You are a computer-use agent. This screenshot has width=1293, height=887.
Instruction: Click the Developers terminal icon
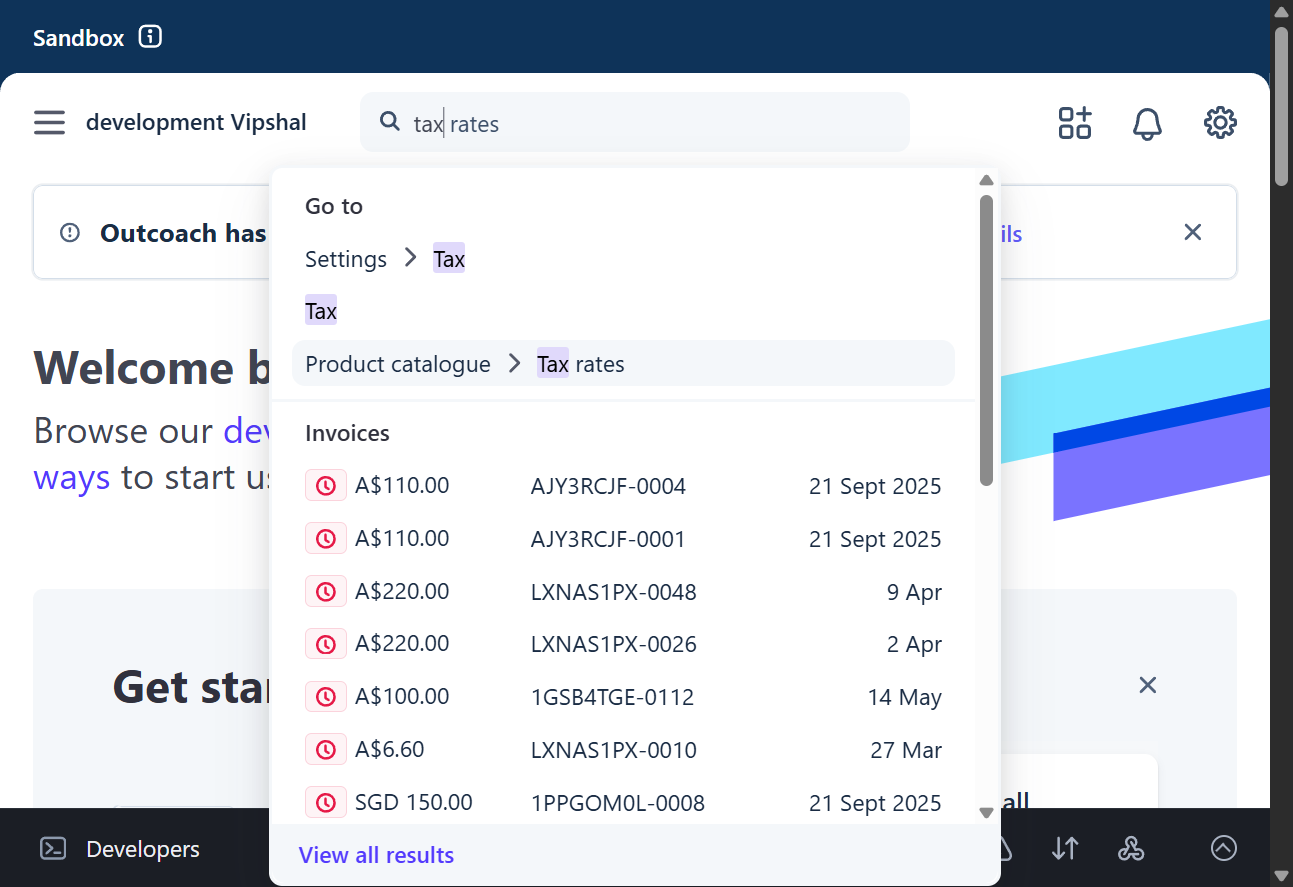pyautogui.click(x=53, y=849)
